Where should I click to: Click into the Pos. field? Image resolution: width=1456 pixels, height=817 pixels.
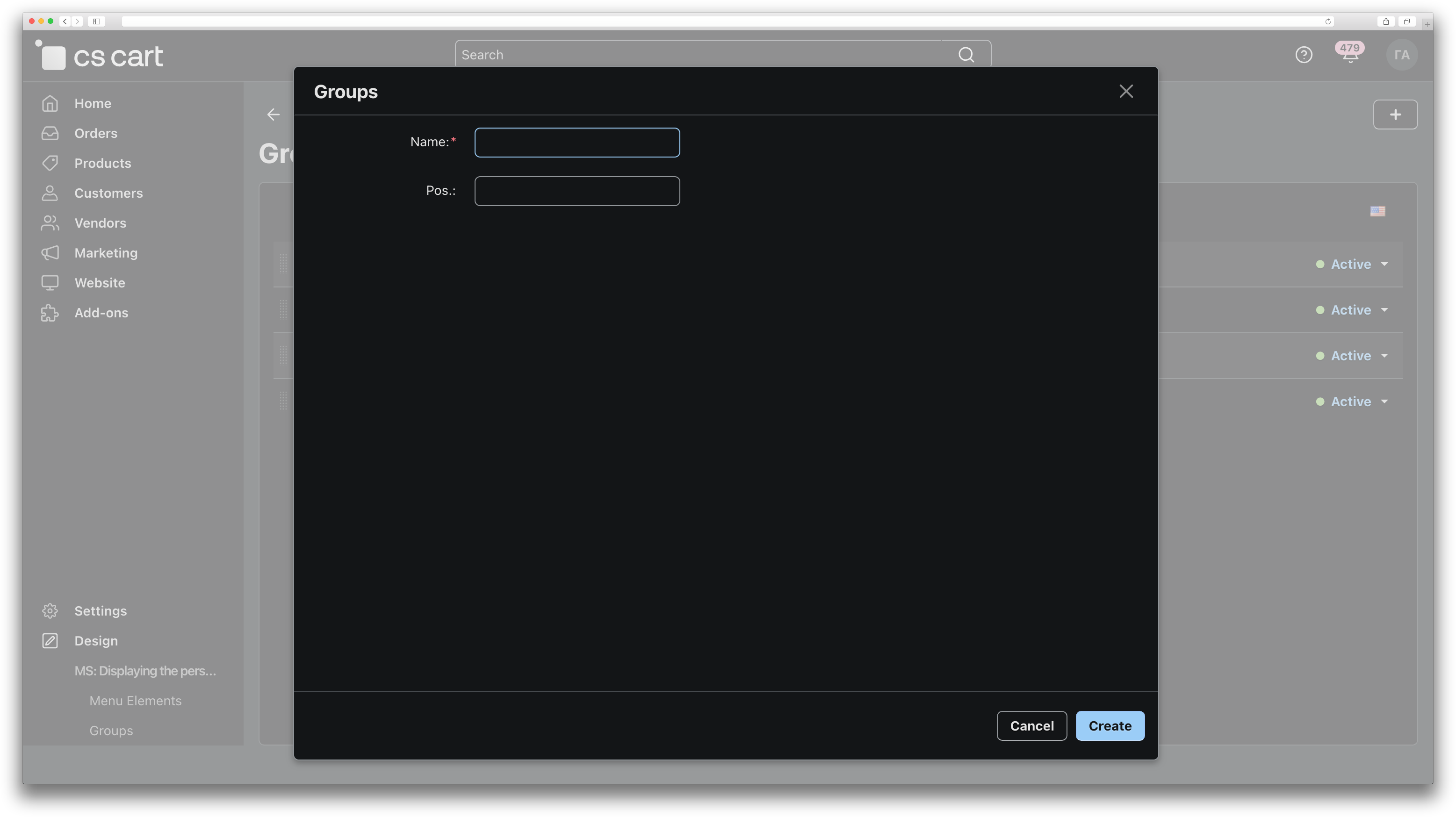(x=577, y=191)
